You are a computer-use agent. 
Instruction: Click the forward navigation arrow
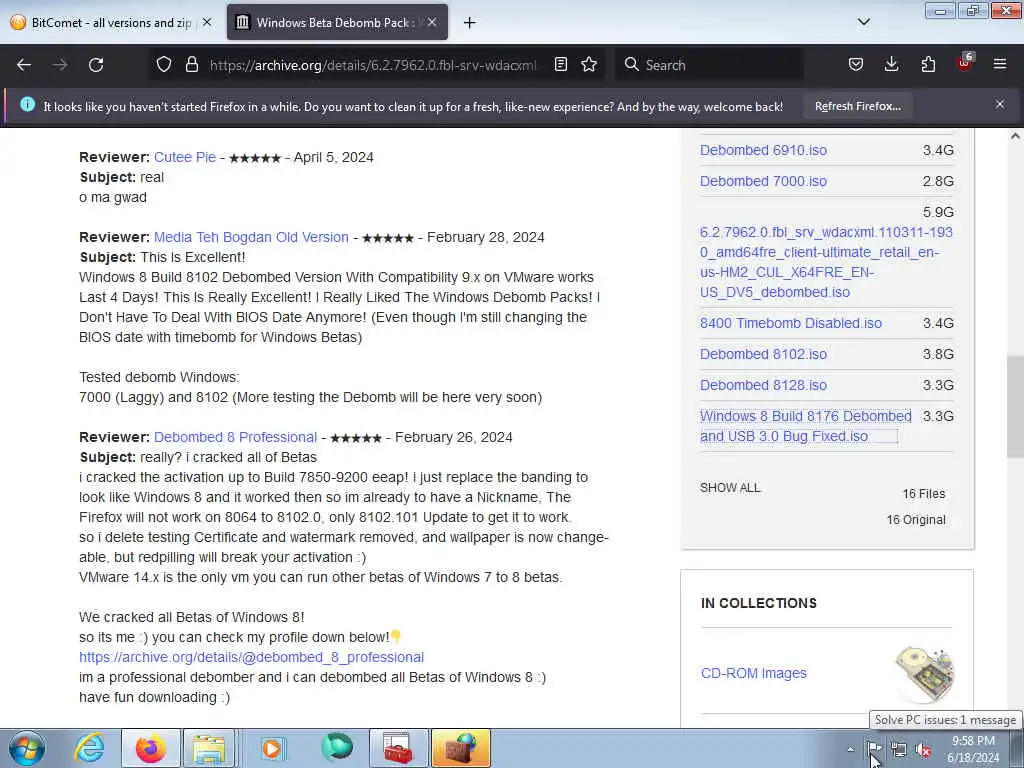[x=60, y=65]
